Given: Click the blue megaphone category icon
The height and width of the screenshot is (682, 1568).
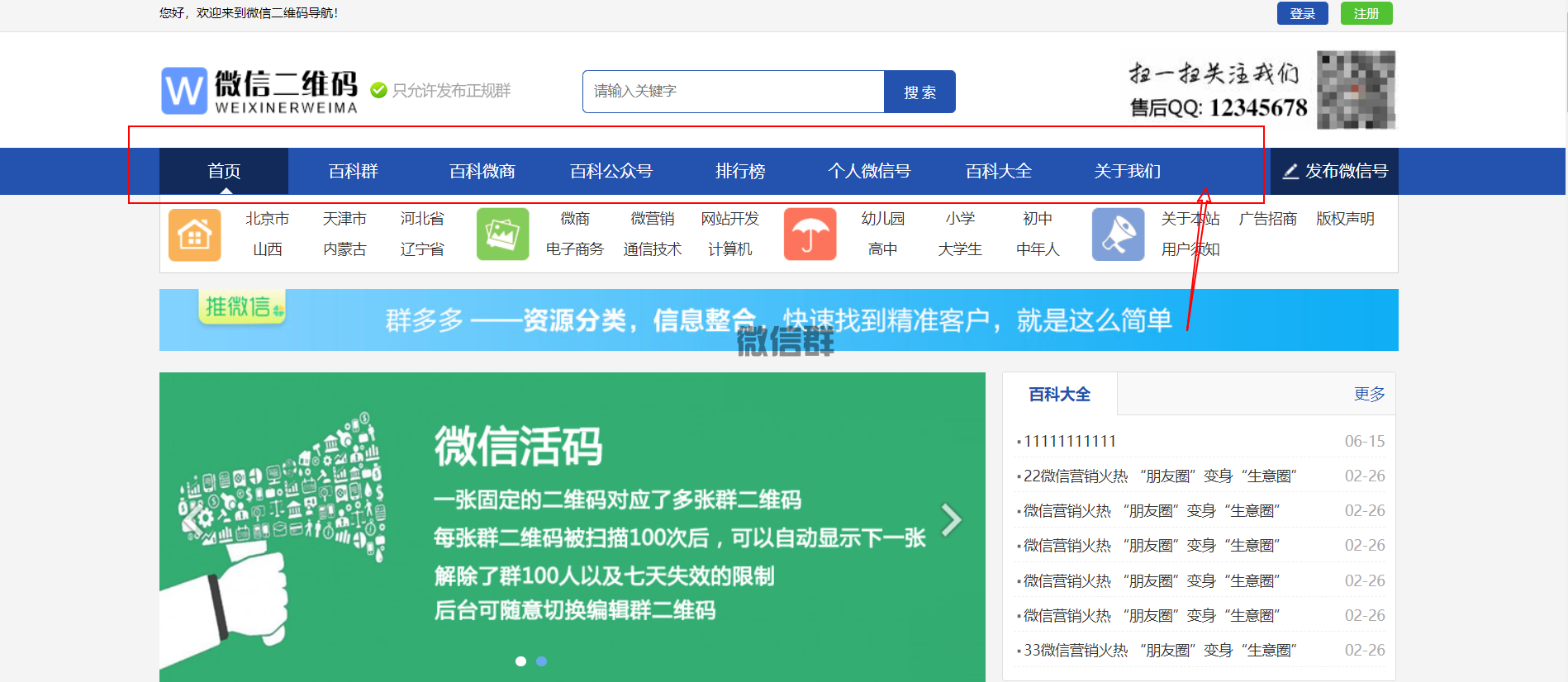Looking at the screenshot, I should (1118, 234).
